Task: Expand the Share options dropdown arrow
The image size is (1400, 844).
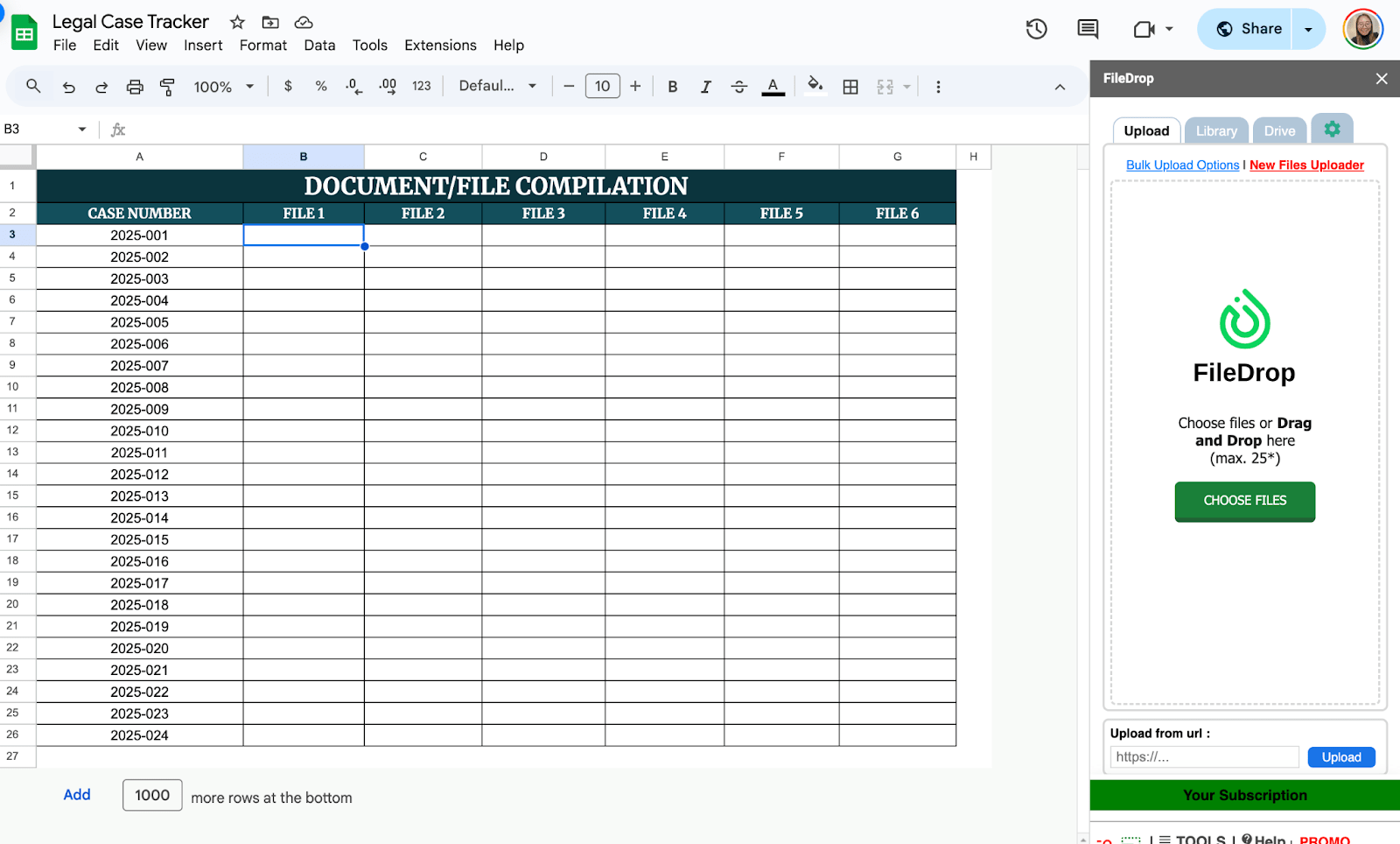Action: [1308, 29]
